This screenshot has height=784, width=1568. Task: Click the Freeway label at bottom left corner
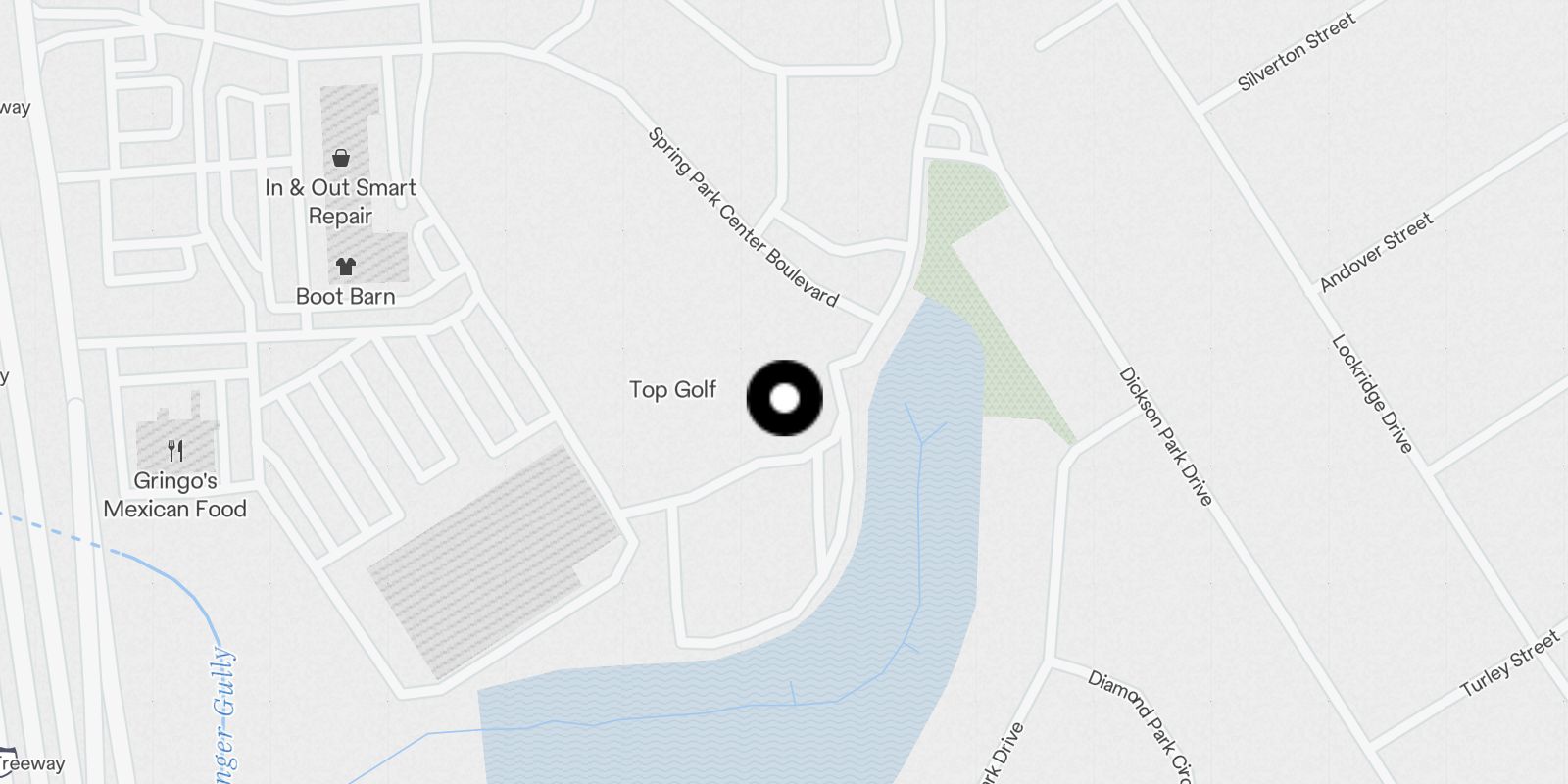point(32,763)
